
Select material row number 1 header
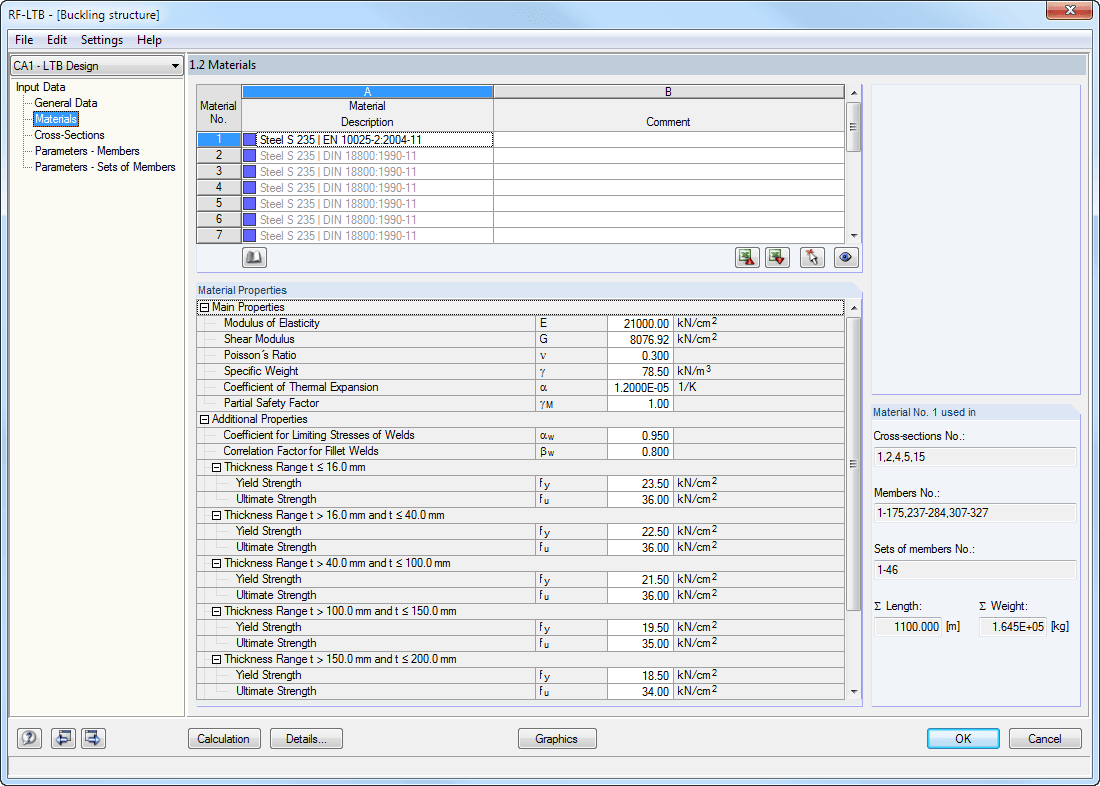pos(219,140)
